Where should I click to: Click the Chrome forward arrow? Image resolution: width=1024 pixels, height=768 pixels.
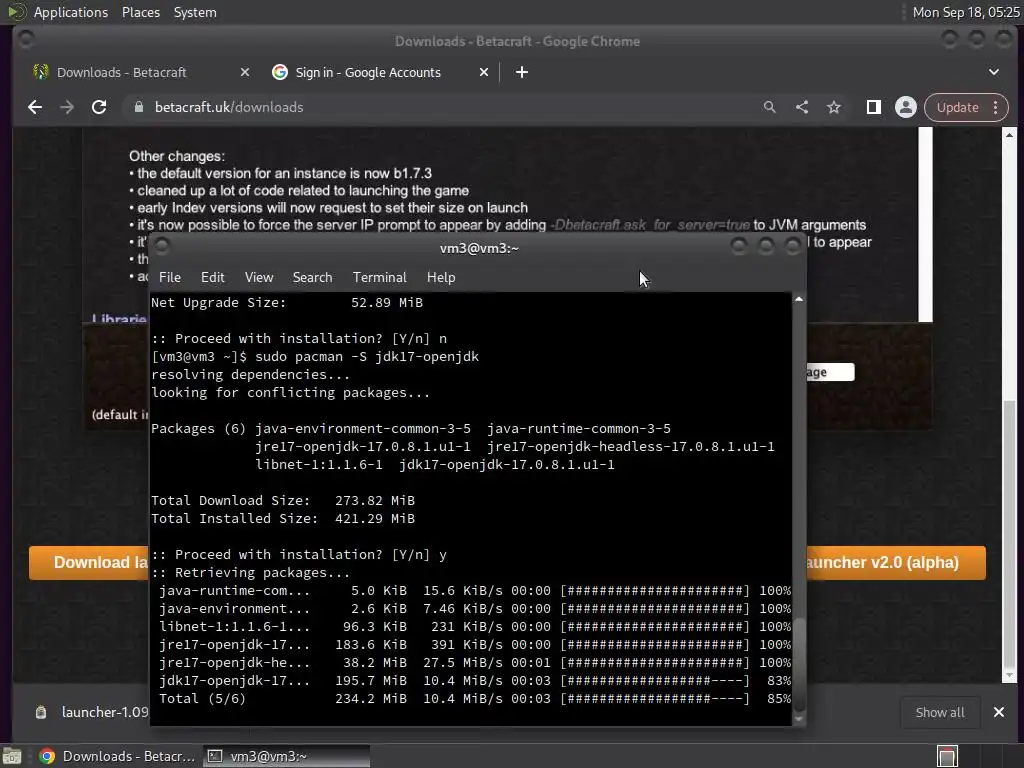tap(67, 107)
